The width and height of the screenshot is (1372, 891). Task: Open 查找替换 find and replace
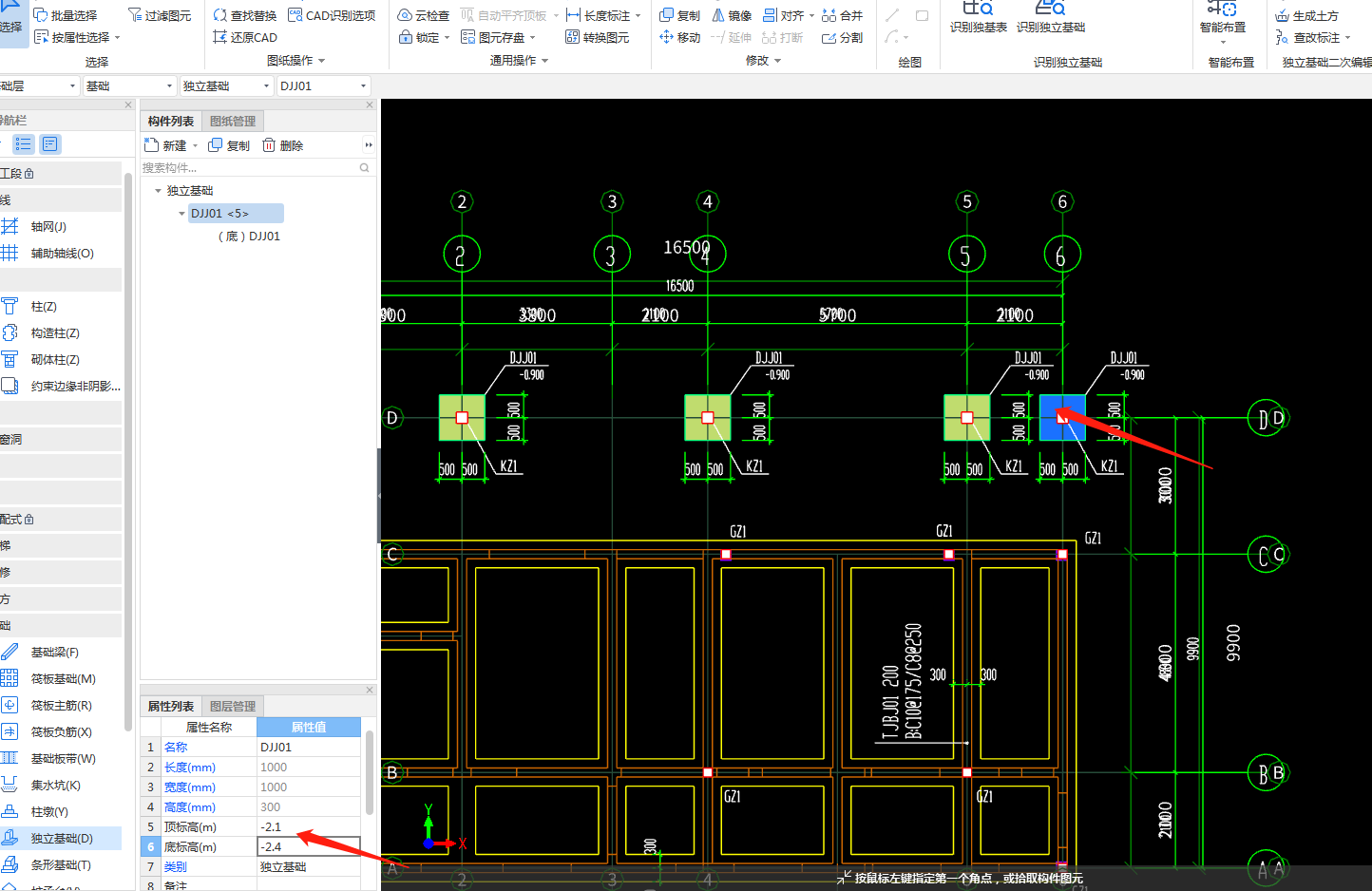tap(245, 15)
